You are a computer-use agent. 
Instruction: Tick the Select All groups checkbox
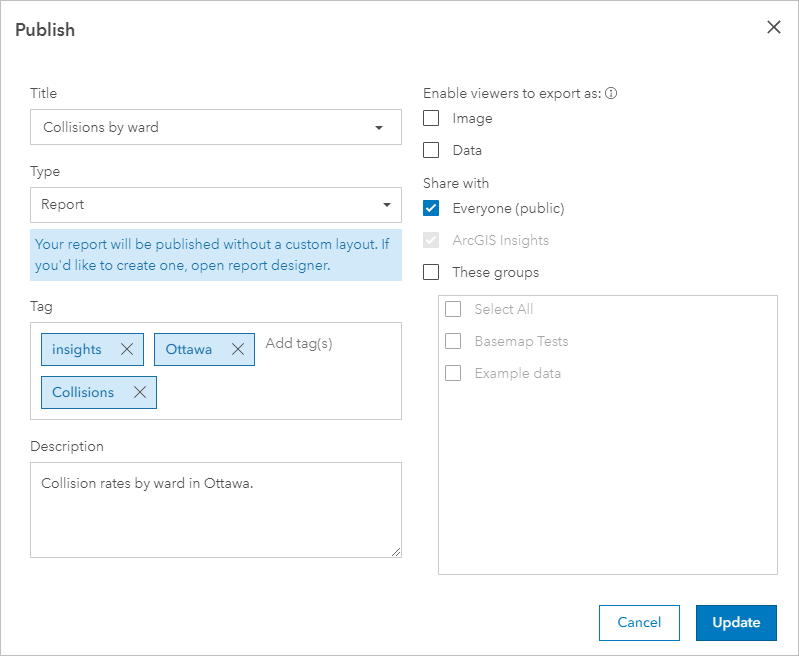[x=453, y=309]
